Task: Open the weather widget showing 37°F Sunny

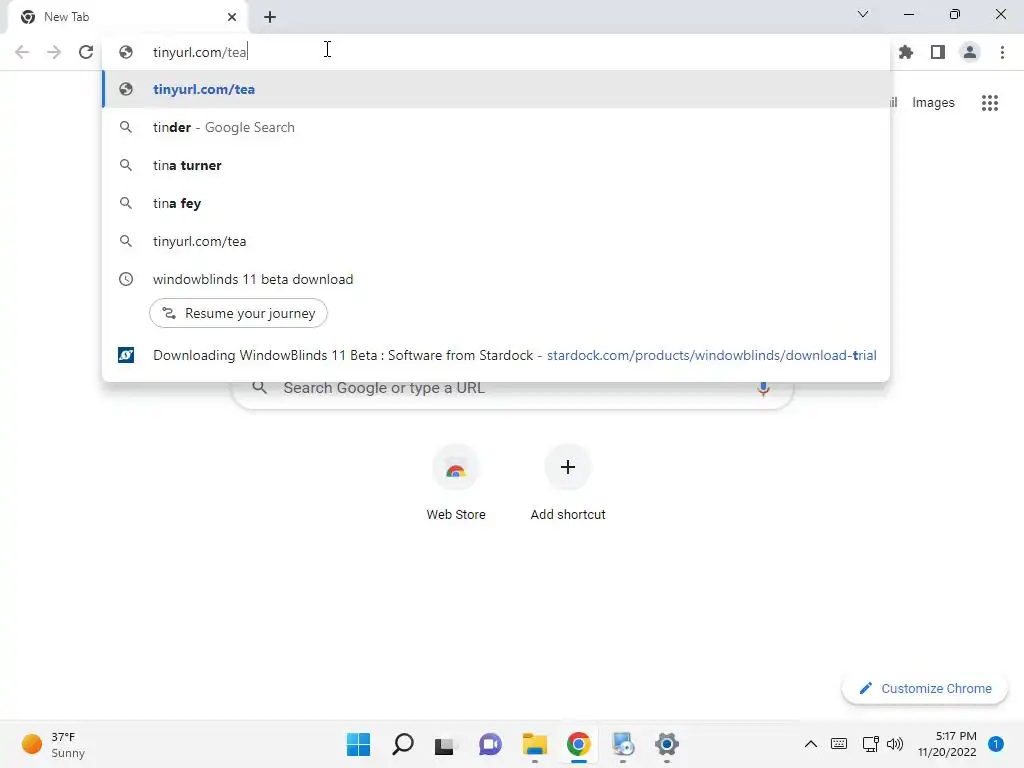Action: point(54,744)
